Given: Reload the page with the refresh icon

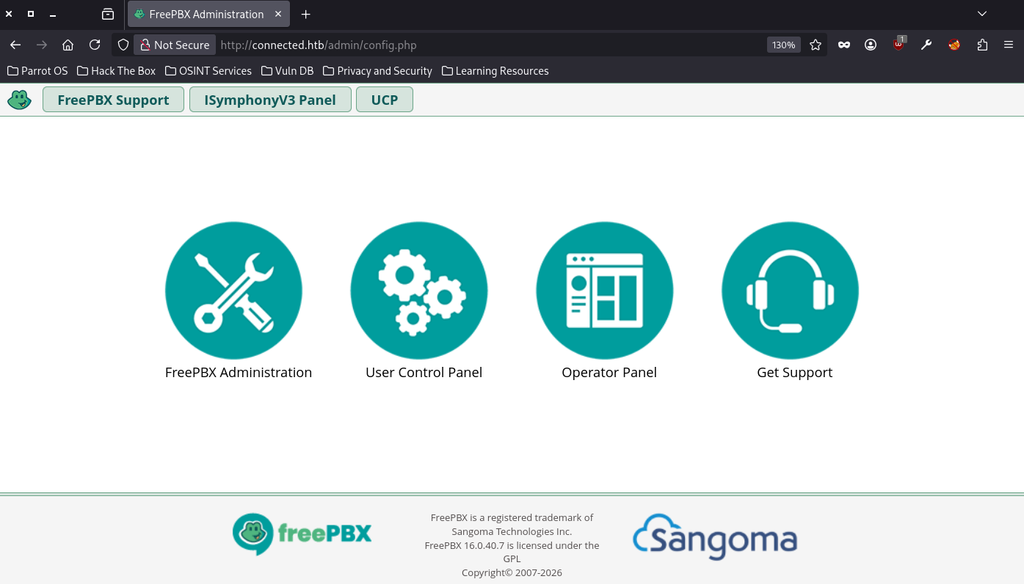Looking at the screenshot, I should [x=95, y=45].
